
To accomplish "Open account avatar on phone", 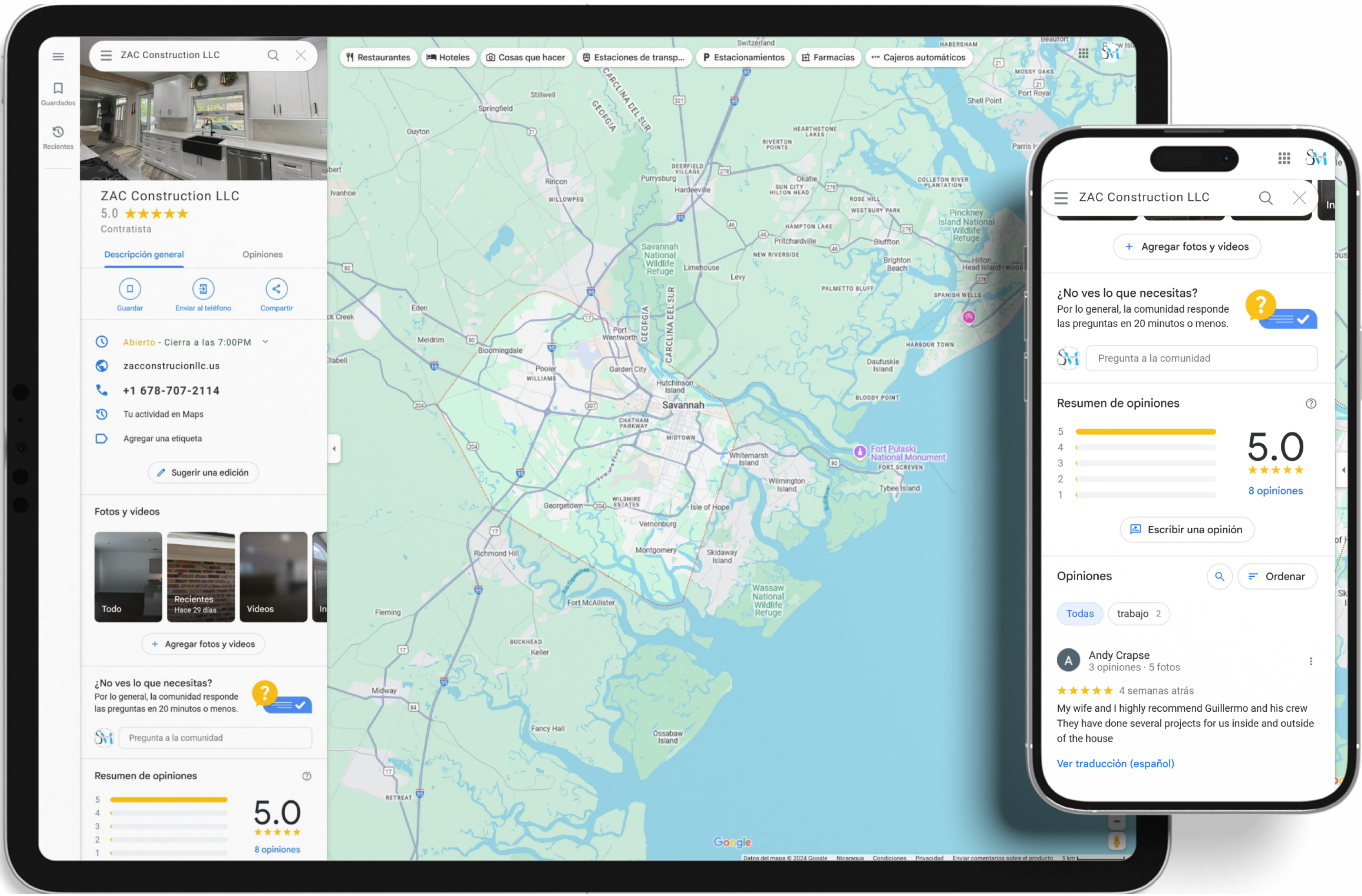I will 1316,158.
